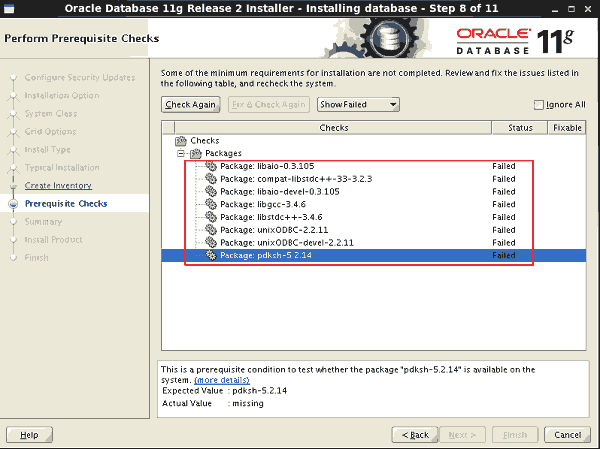This screenshot has width=600, height=449.
Task: Click the Expected Value pdksh-5.2.14 text
Action: 259,391
